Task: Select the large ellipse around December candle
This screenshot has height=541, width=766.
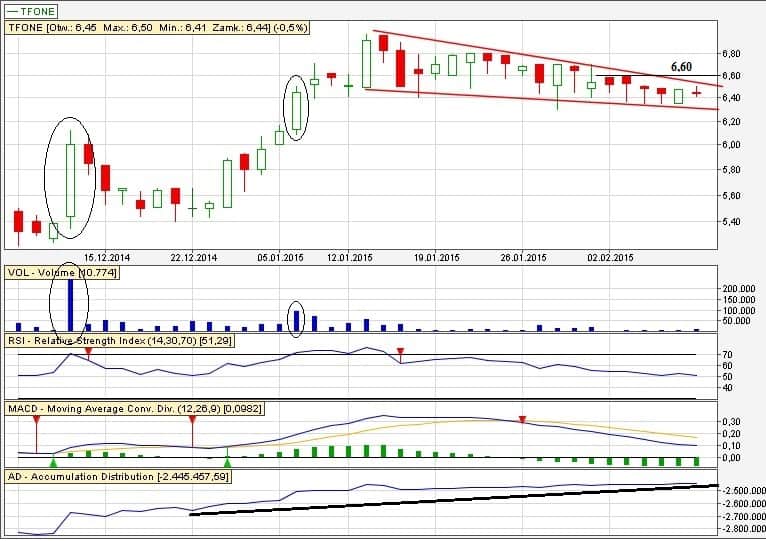Action: pos(70,178)
